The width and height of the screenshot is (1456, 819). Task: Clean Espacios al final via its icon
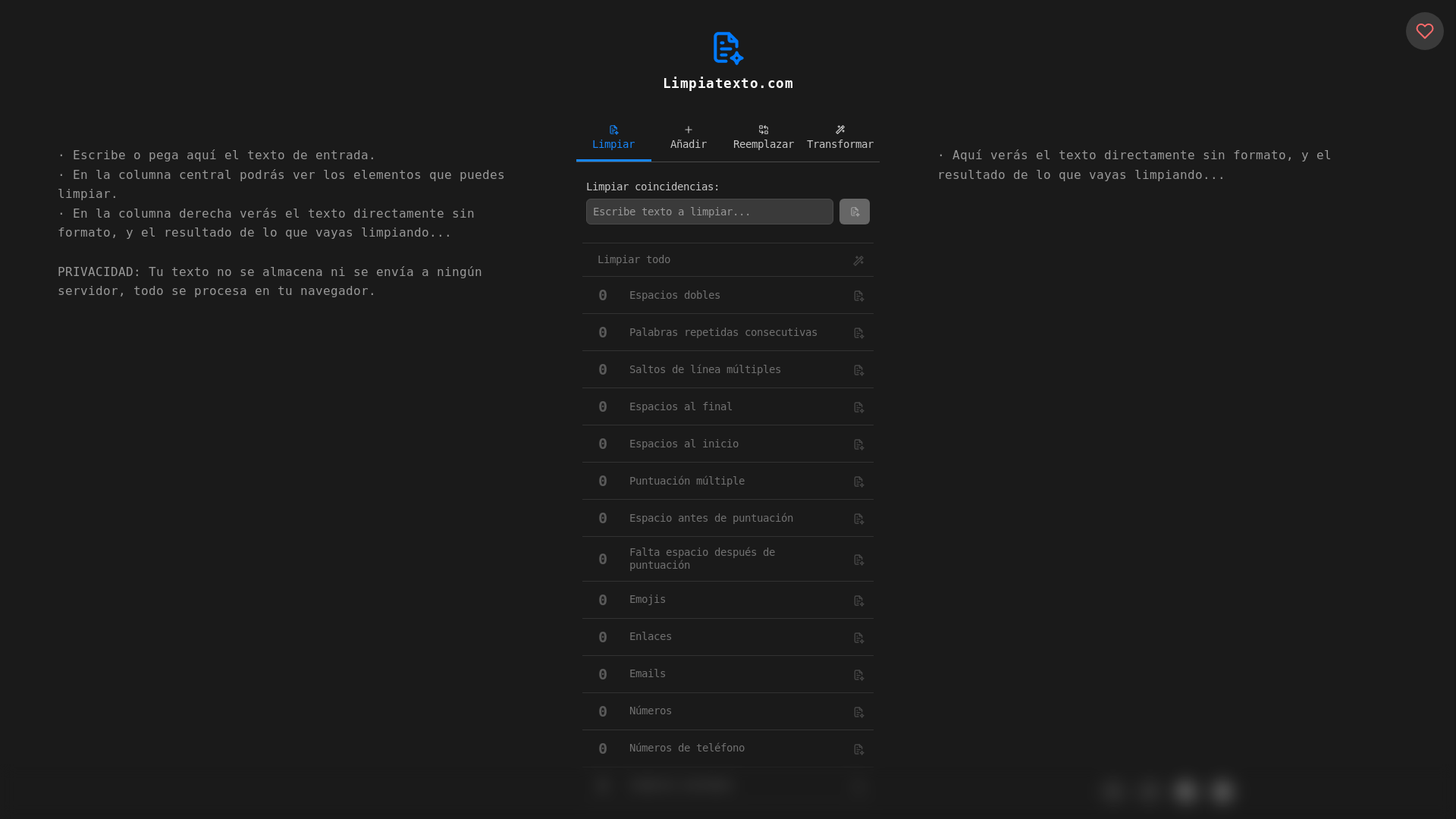[x=858, y=407]
